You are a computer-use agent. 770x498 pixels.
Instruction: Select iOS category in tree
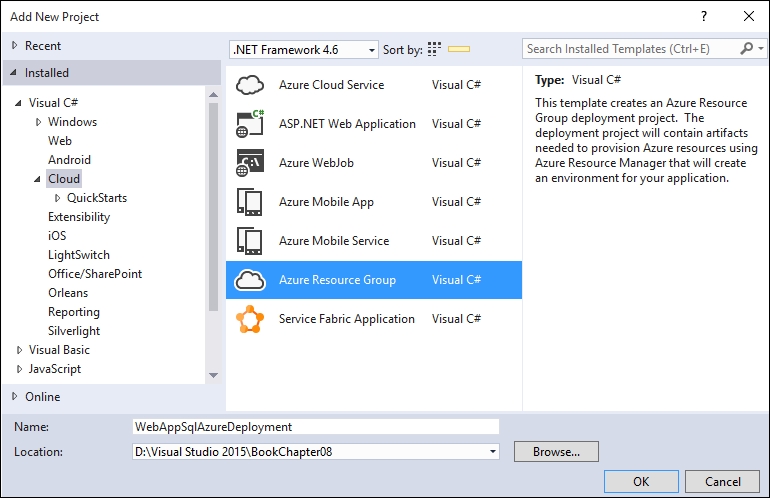coord(57,236)
